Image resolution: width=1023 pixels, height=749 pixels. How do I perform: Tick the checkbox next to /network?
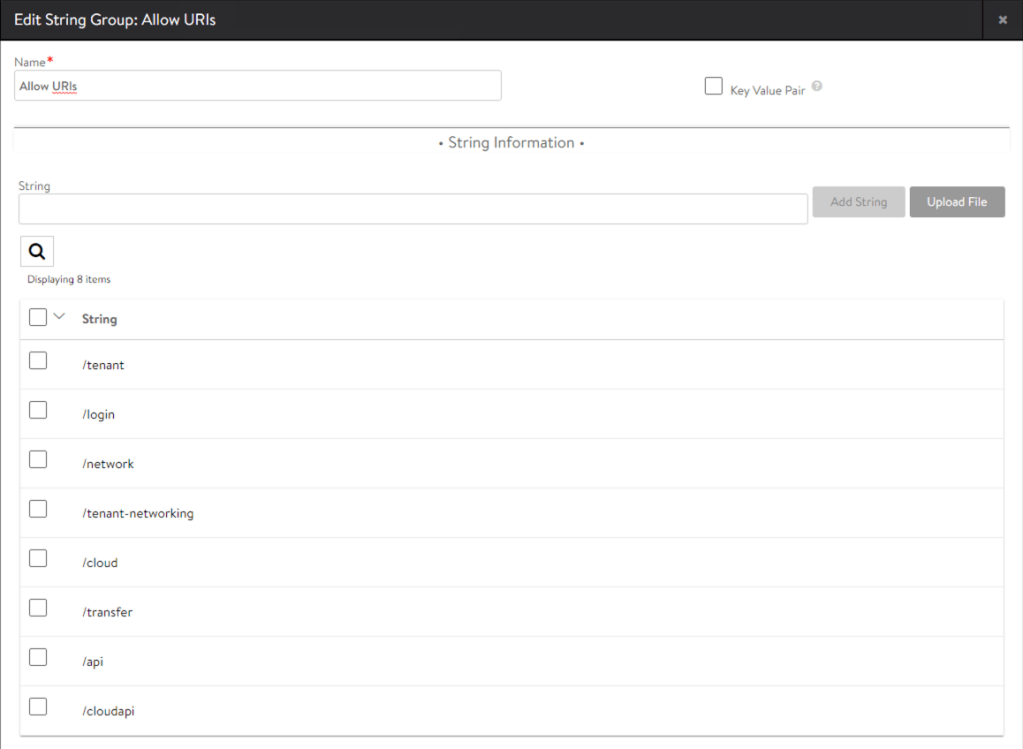coord(38,460)
